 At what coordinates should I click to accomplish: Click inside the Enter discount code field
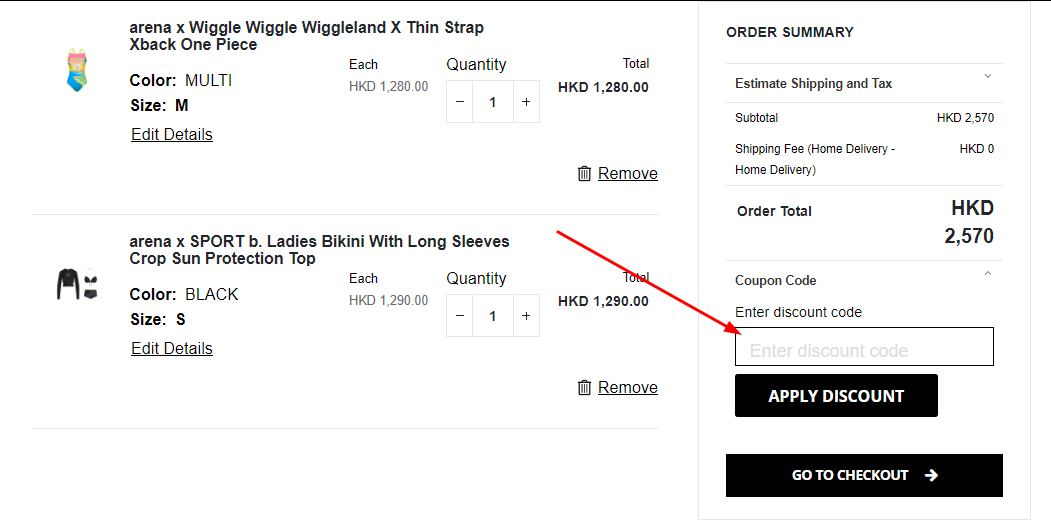pyautogui.click(x=864, y=347)
